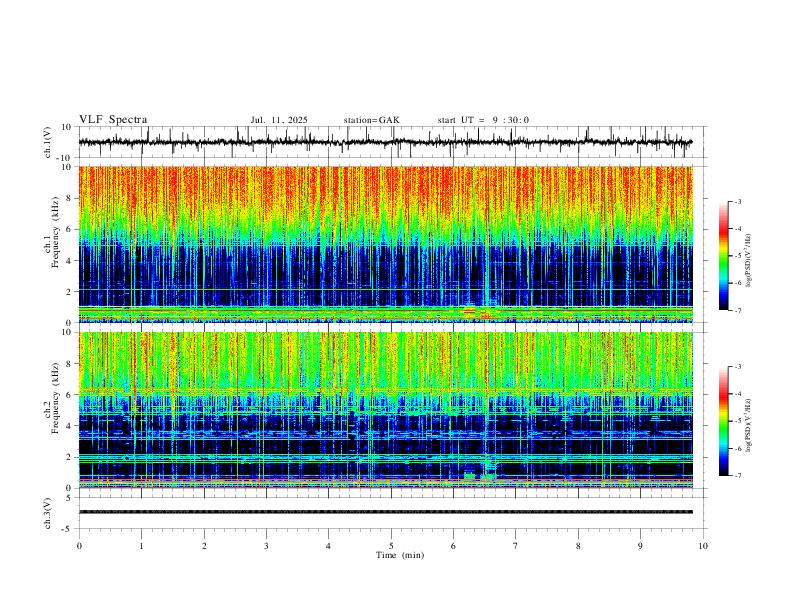Click the 'Time (min)' axis label
Screen dimensions: 792x612
coord(400,555)
